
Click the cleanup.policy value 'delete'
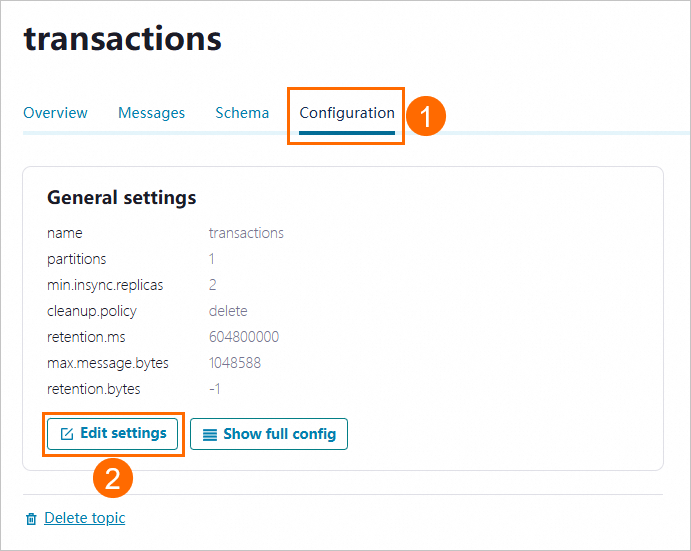[228, 311]
